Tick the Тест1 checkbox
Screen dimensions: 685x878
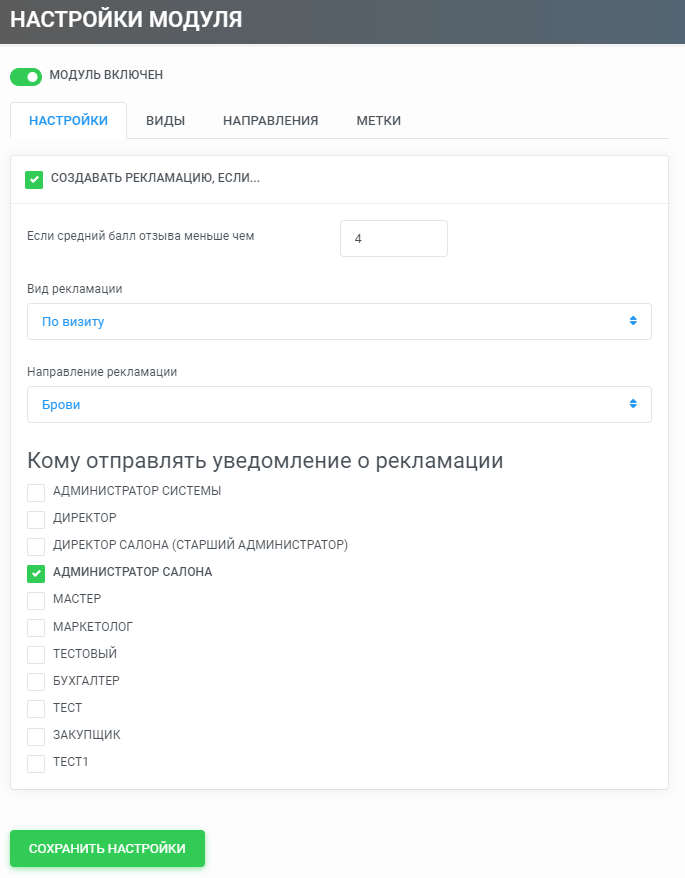point(36,764)
